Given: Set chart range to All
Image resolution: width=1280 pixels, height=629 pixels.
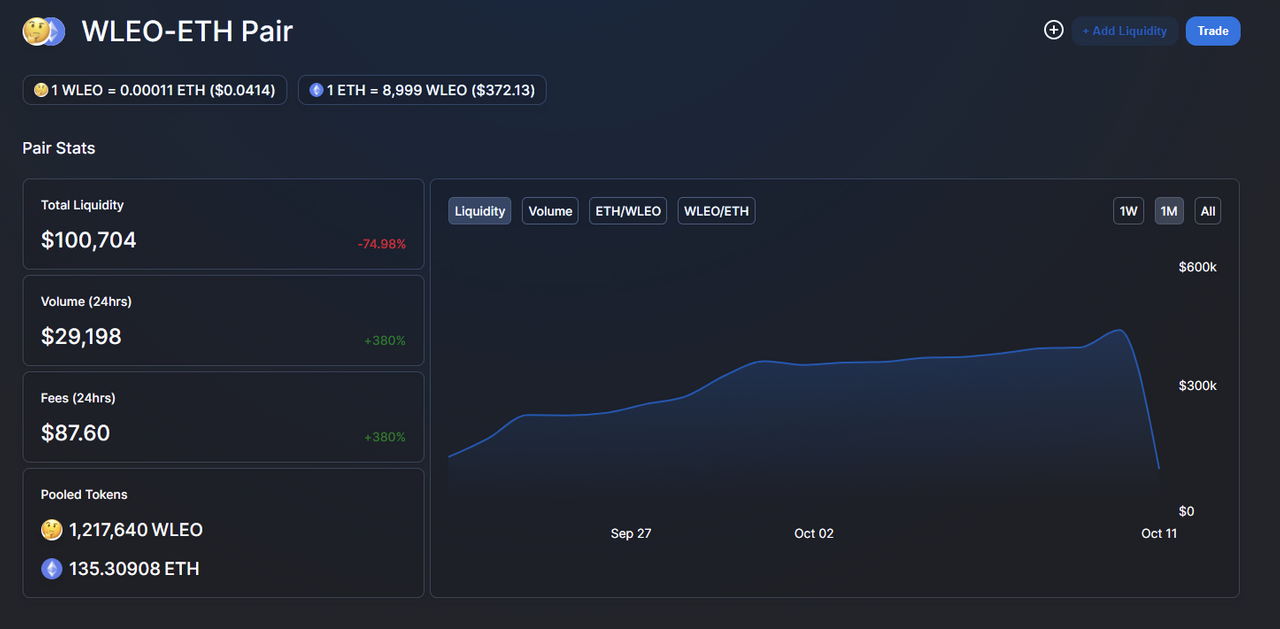Looking at the screenshot, I should [1208, 211].
